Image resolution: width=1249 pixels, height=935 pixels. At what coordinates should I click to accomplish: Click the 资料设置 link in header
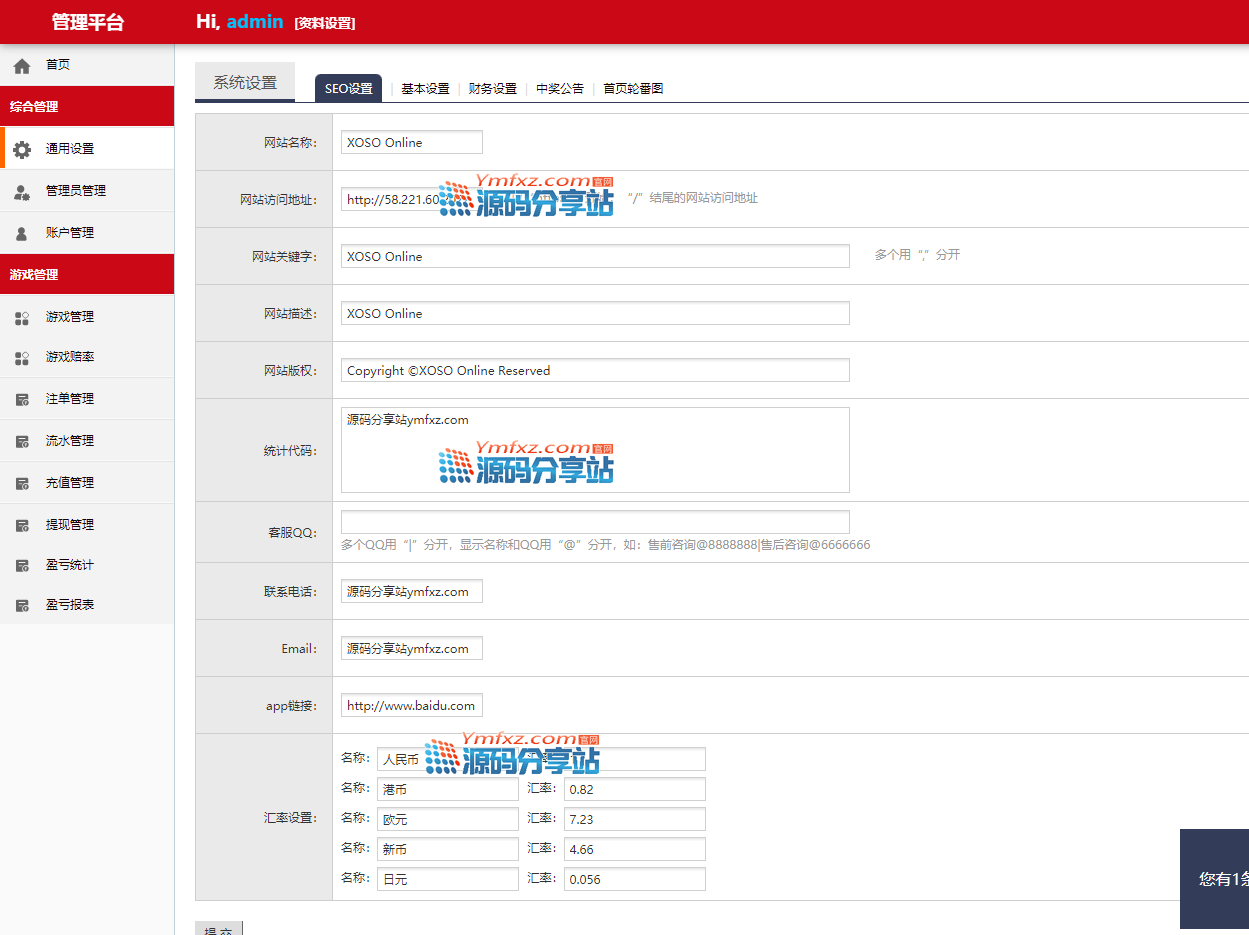(325, 23)
